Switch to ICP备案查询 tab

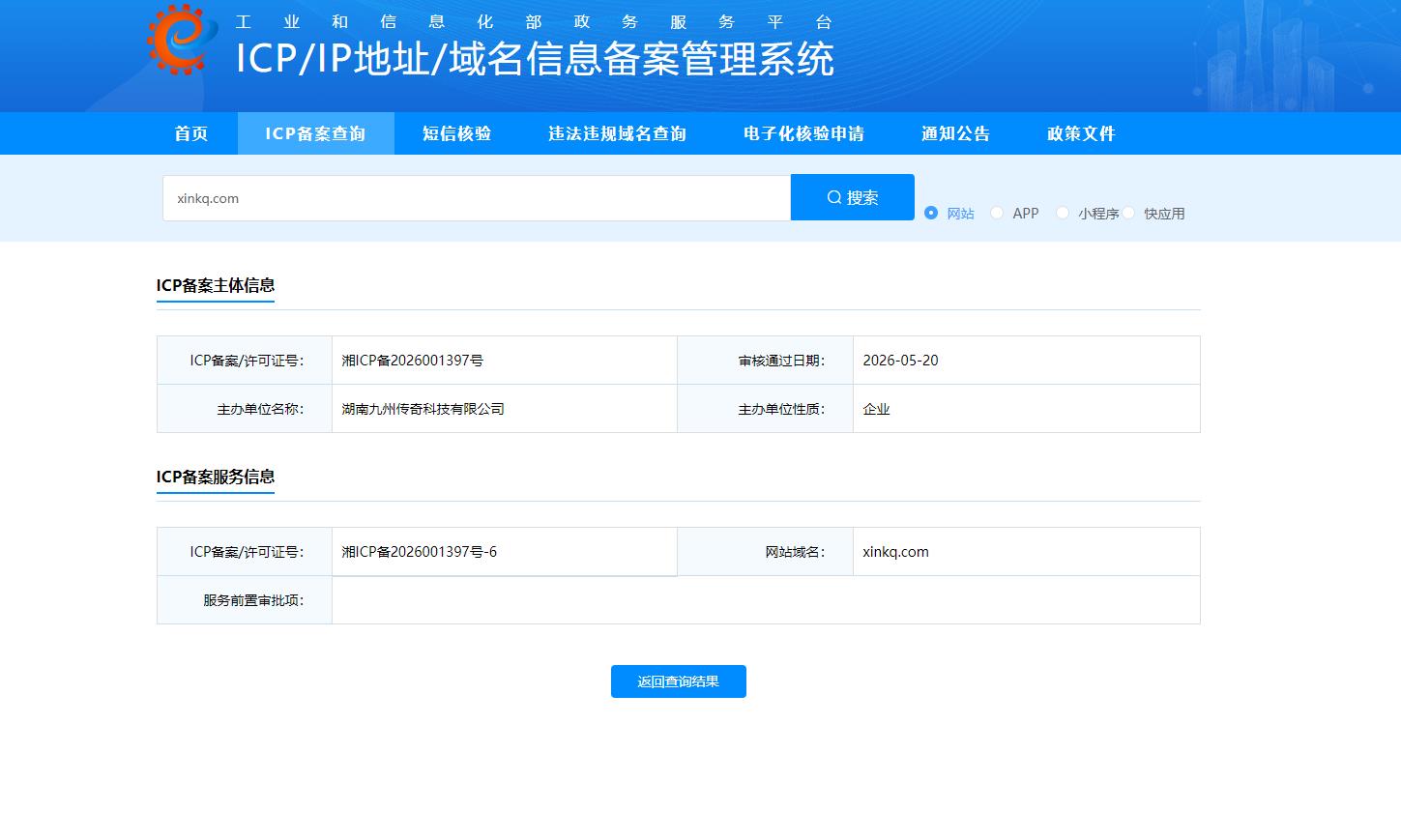pyautogui.click(x=316, y=133)
